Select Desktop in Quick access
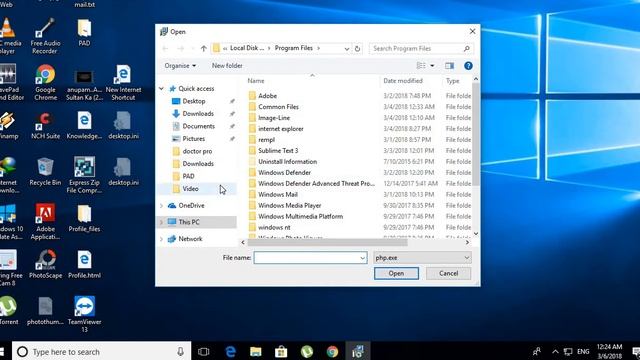 click(193, 101)
